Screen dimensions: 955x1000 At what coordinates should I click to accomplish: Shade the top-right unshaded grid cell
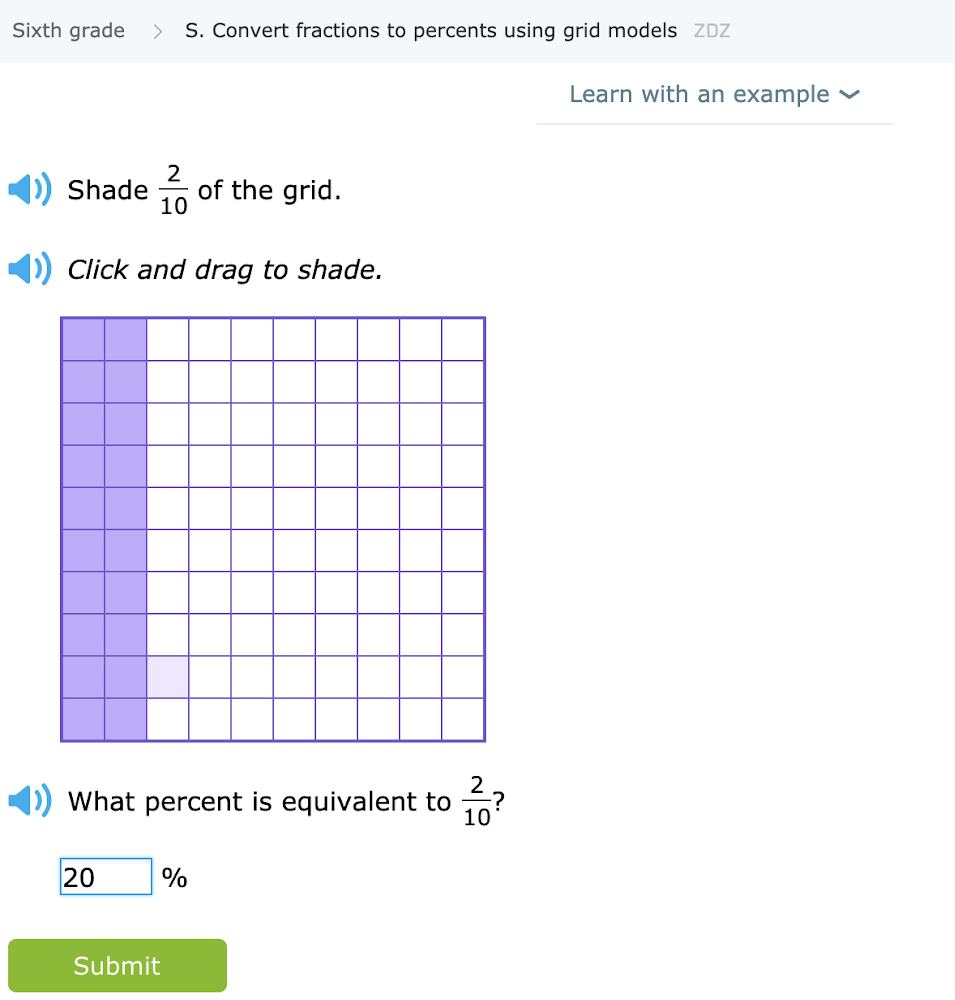[x=463, y=339]
